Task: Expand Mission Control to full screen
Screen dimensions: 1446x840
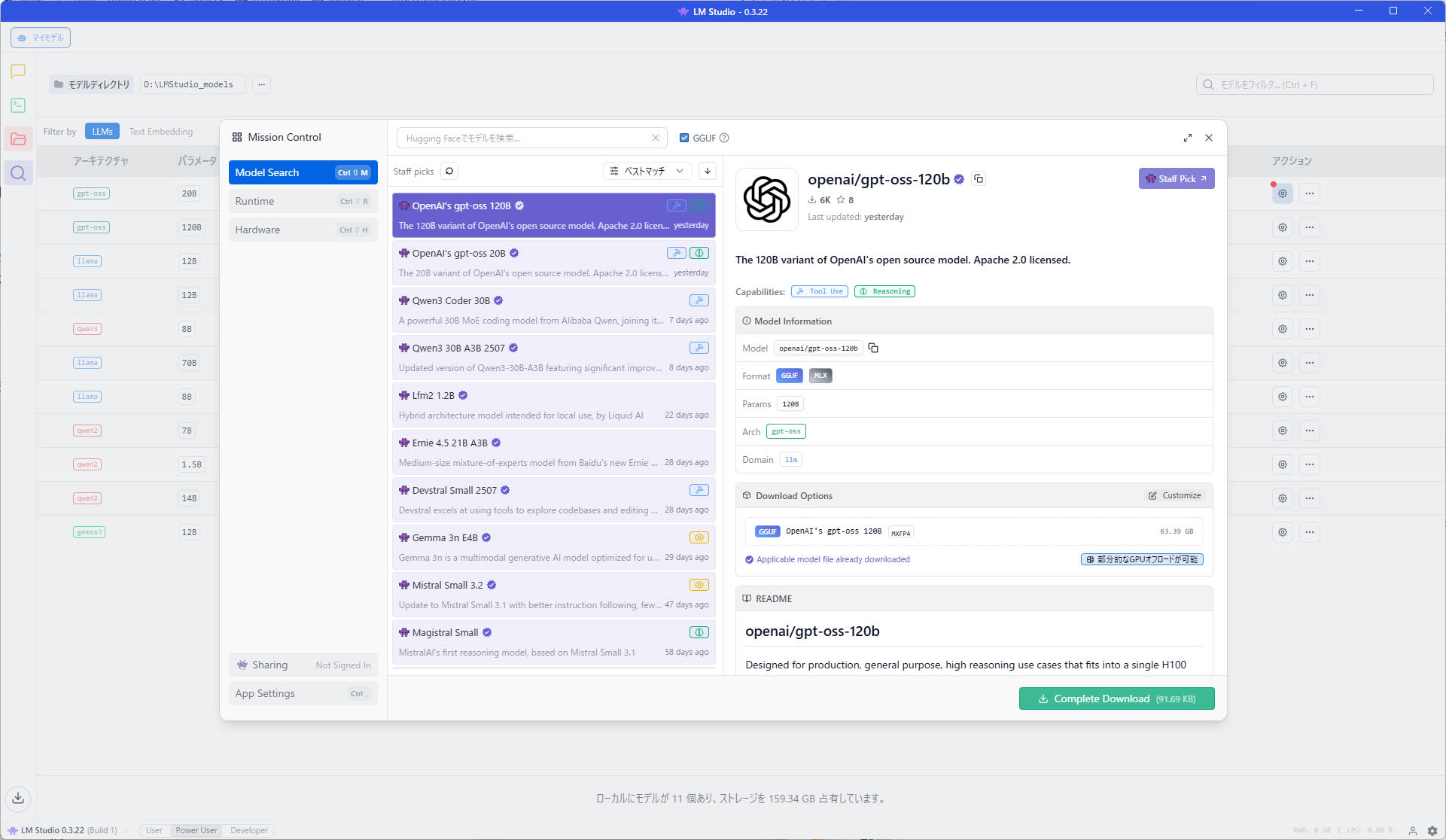Action: (1187, 138)
